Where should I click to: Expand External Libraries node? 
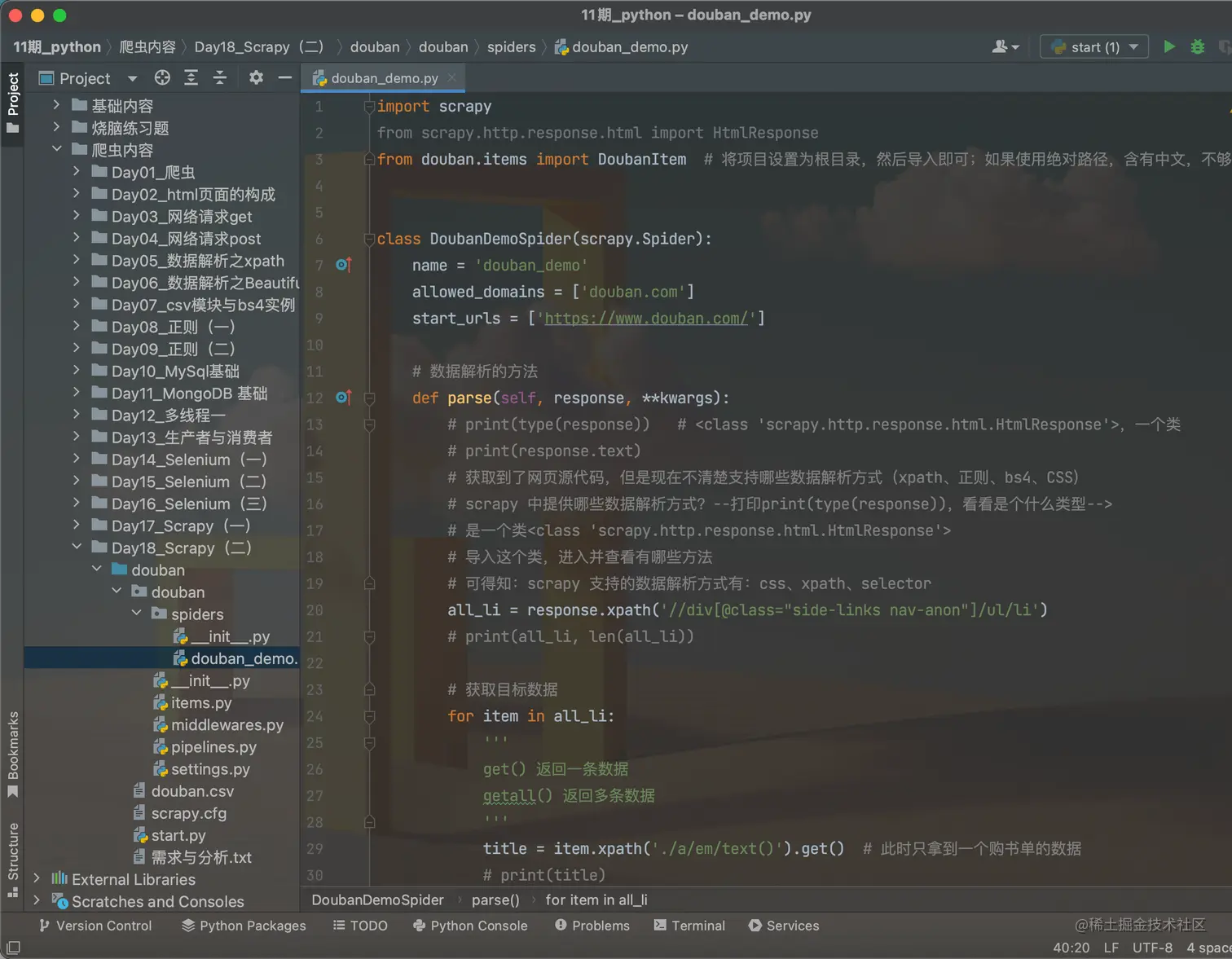click(37, 878)
